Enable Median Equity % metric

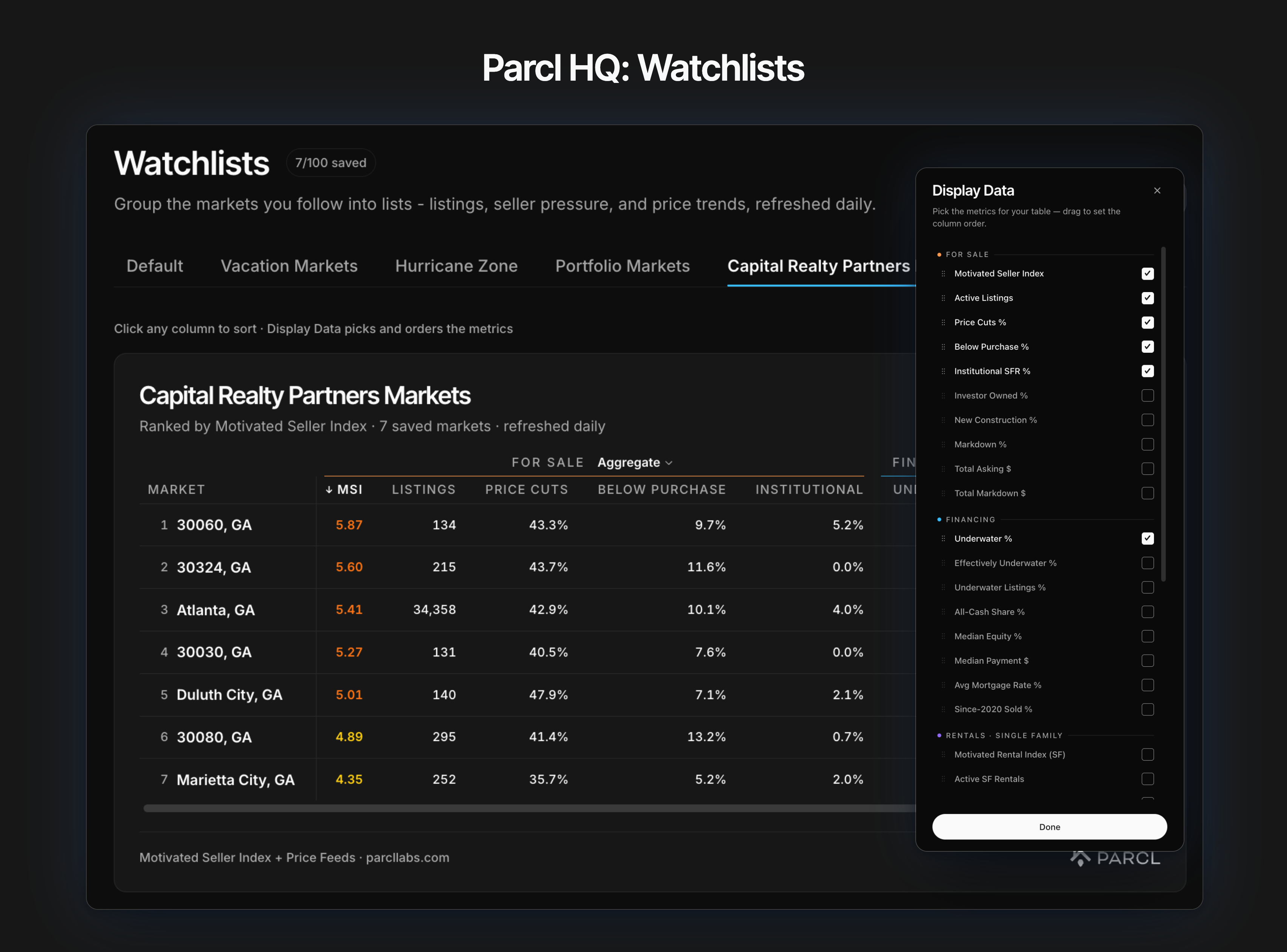pos(1148,636)
